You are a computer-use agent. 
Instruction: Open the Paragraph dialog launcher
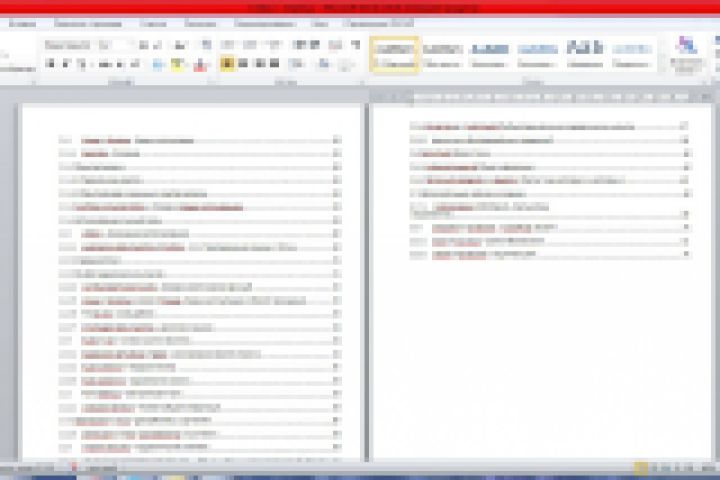pyautogui.click(x=362, y=83)
